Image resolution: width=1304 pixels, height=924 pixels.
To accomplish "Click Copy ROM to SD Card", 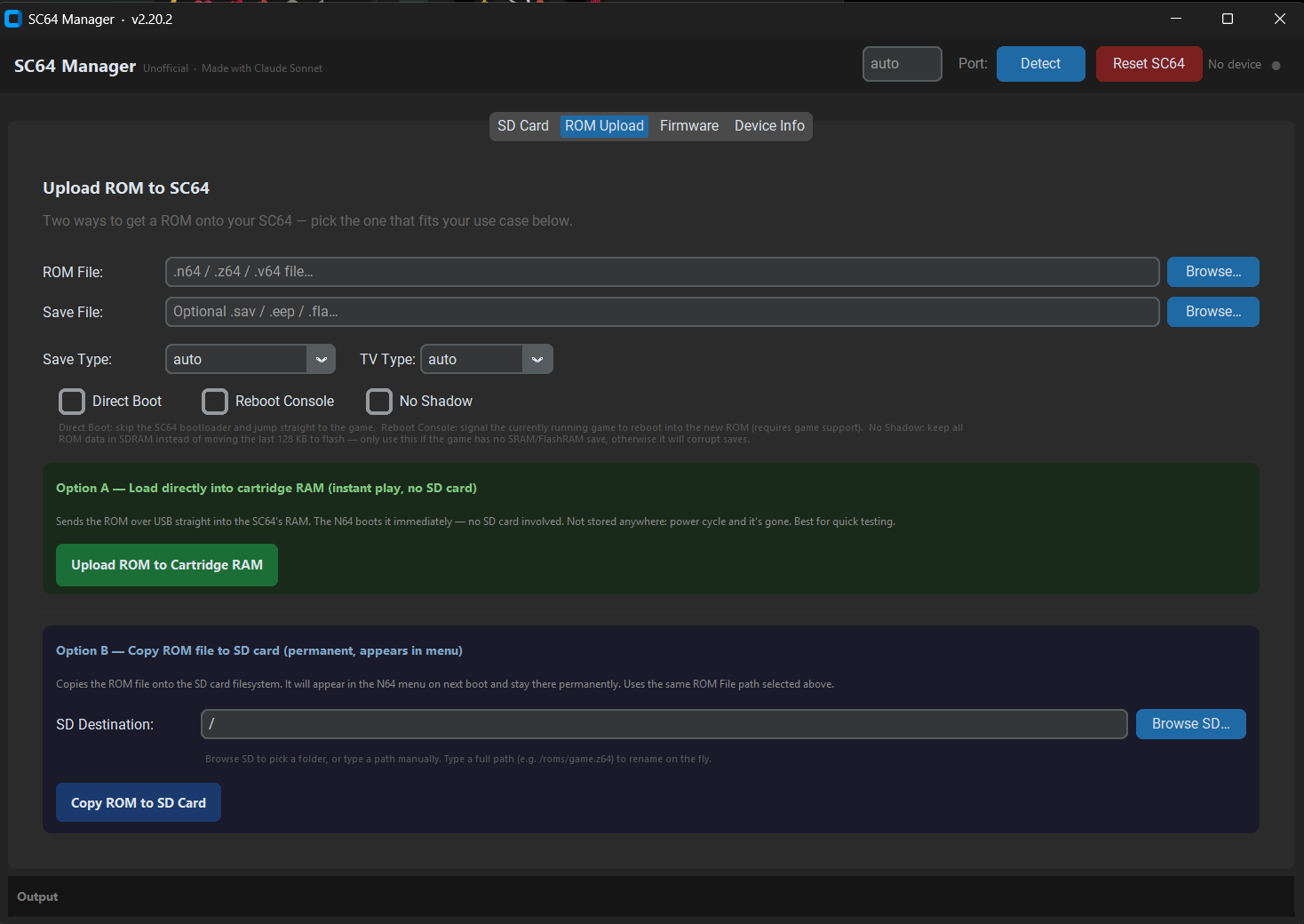I will click(x=139, y=802).
